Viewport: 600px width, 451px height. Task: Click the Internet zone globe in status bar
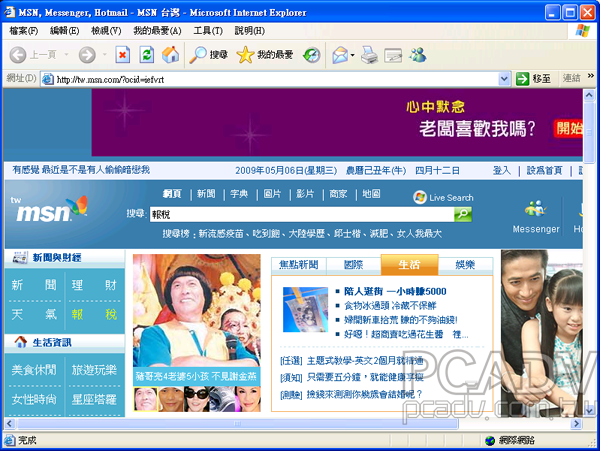[490, 441]
